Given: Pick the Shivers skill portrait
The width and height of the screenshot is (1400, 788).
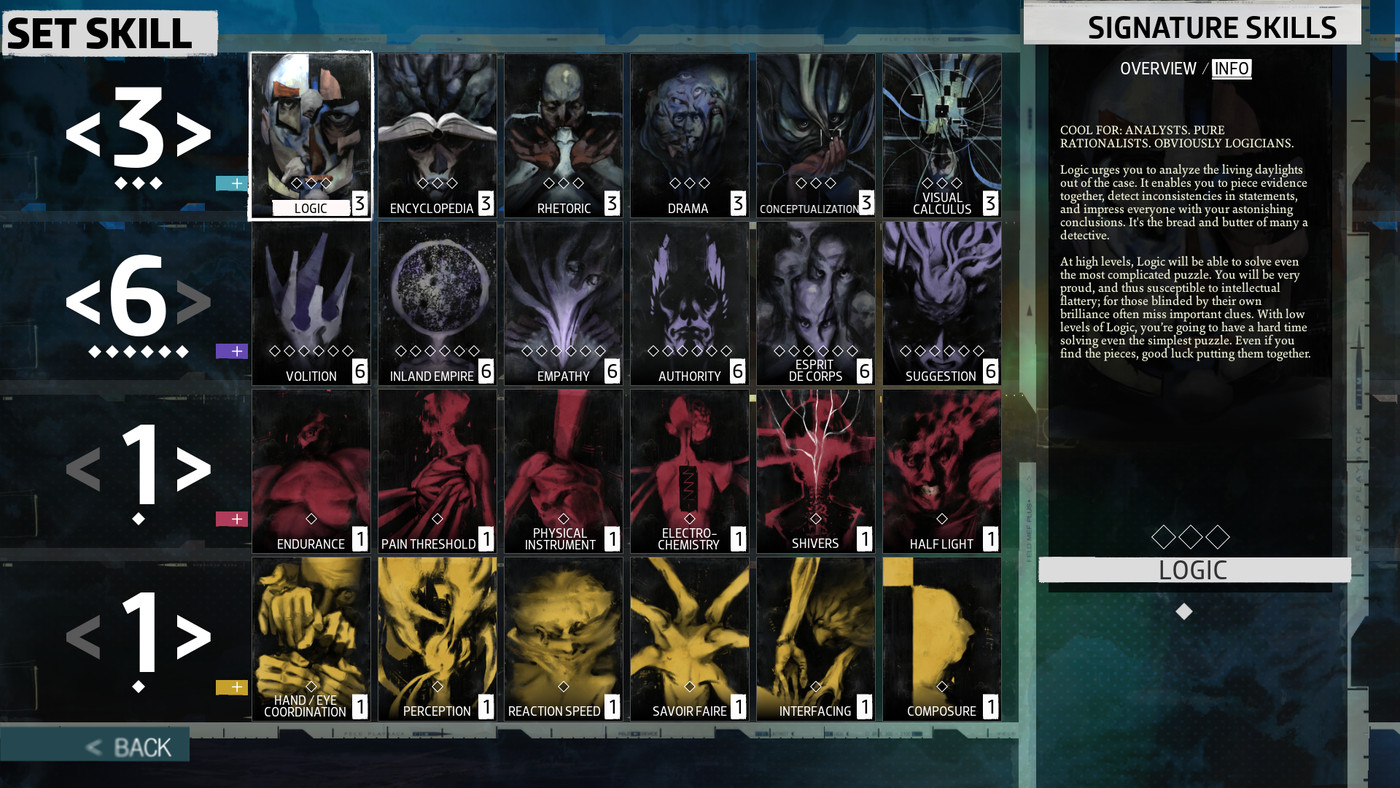Looking at the screenshot, I should (x=815, y=472).
